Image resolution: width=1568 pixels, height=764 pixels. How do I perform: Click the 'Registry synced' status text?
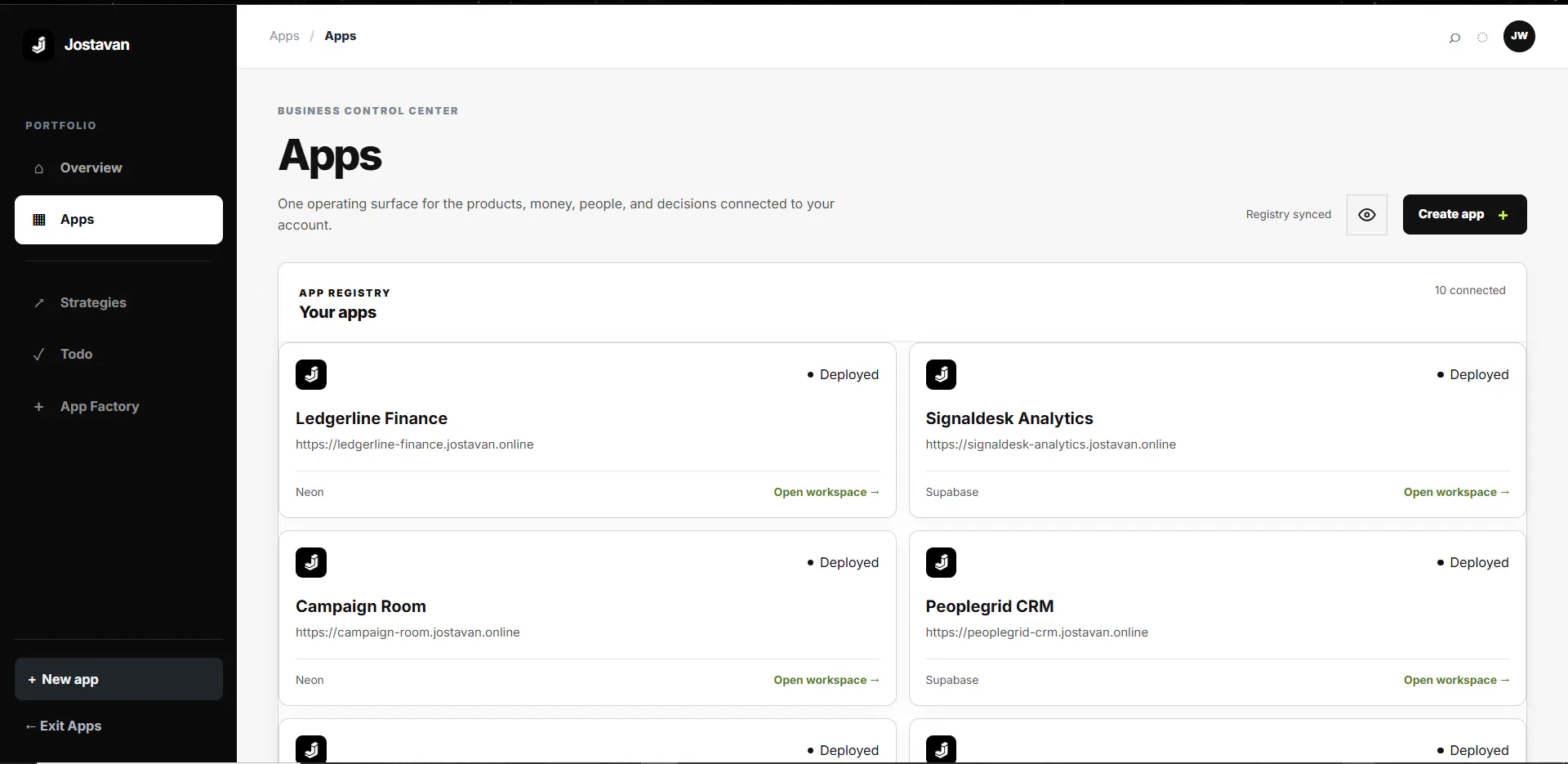point(1289,214)
